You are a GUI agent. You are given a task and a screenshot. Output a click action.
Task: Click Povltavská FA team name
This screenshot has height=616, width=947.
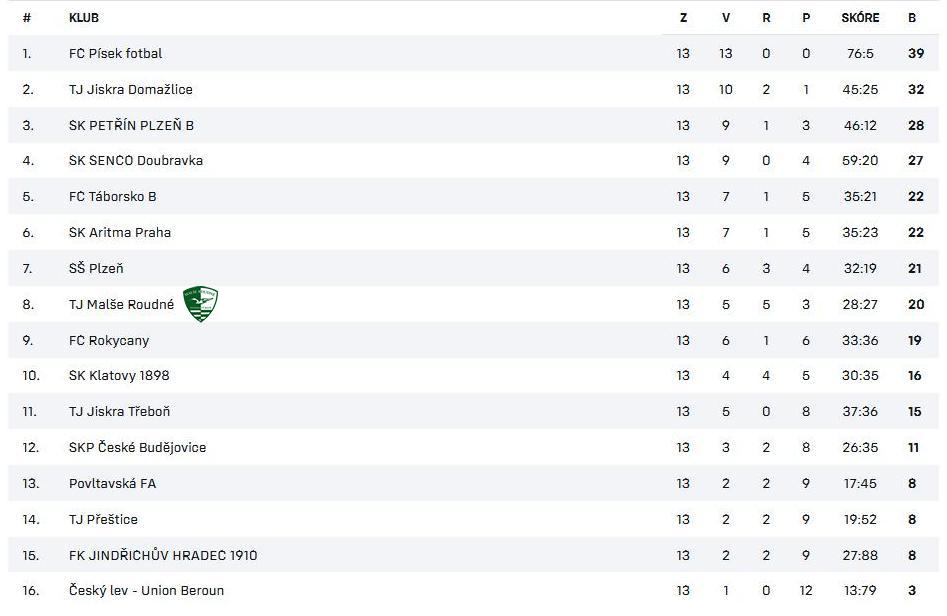tap(112, 483)
